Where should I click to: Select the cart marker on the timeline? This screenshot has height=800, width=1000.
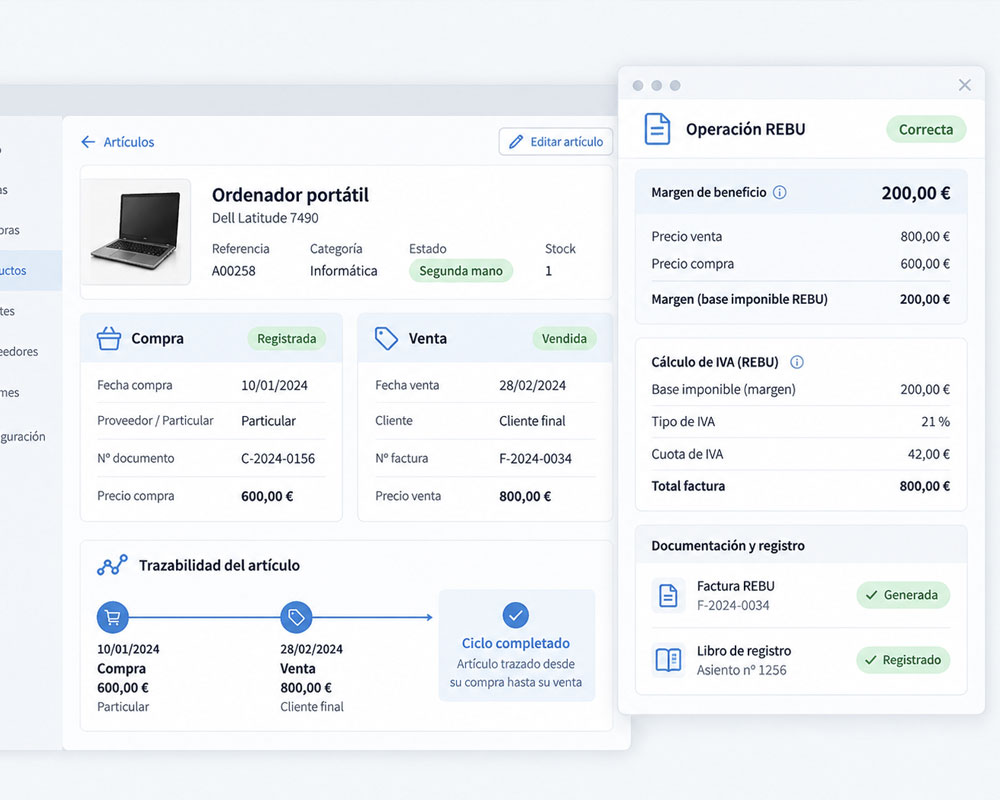click(x=113, y=617)
